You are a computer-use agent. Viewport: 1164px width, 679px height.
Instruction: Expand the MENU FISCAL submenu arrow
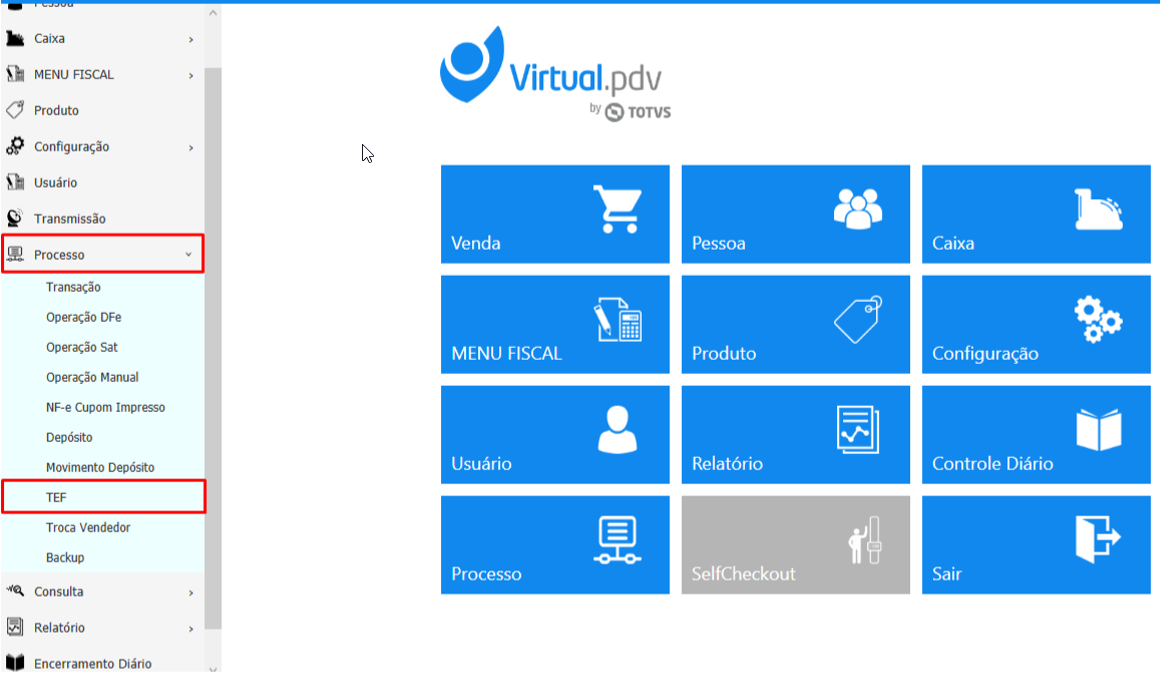click(x=191, y=76)
